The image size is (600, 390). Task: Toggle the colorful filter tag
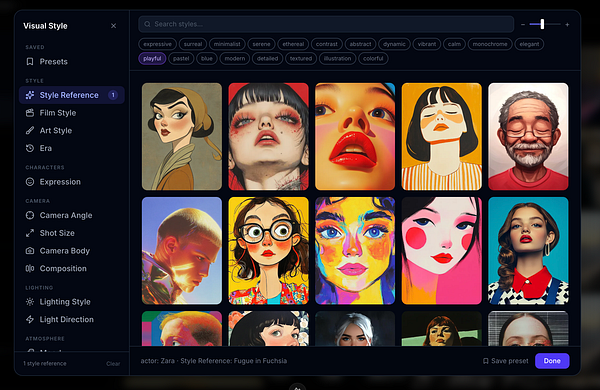[373, 59]
